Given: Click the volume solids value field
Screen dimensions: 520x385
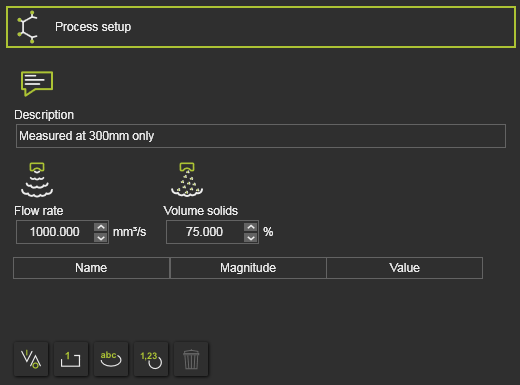Looking at the screenshot, I should pyautogui.click(x=205, y=232).
